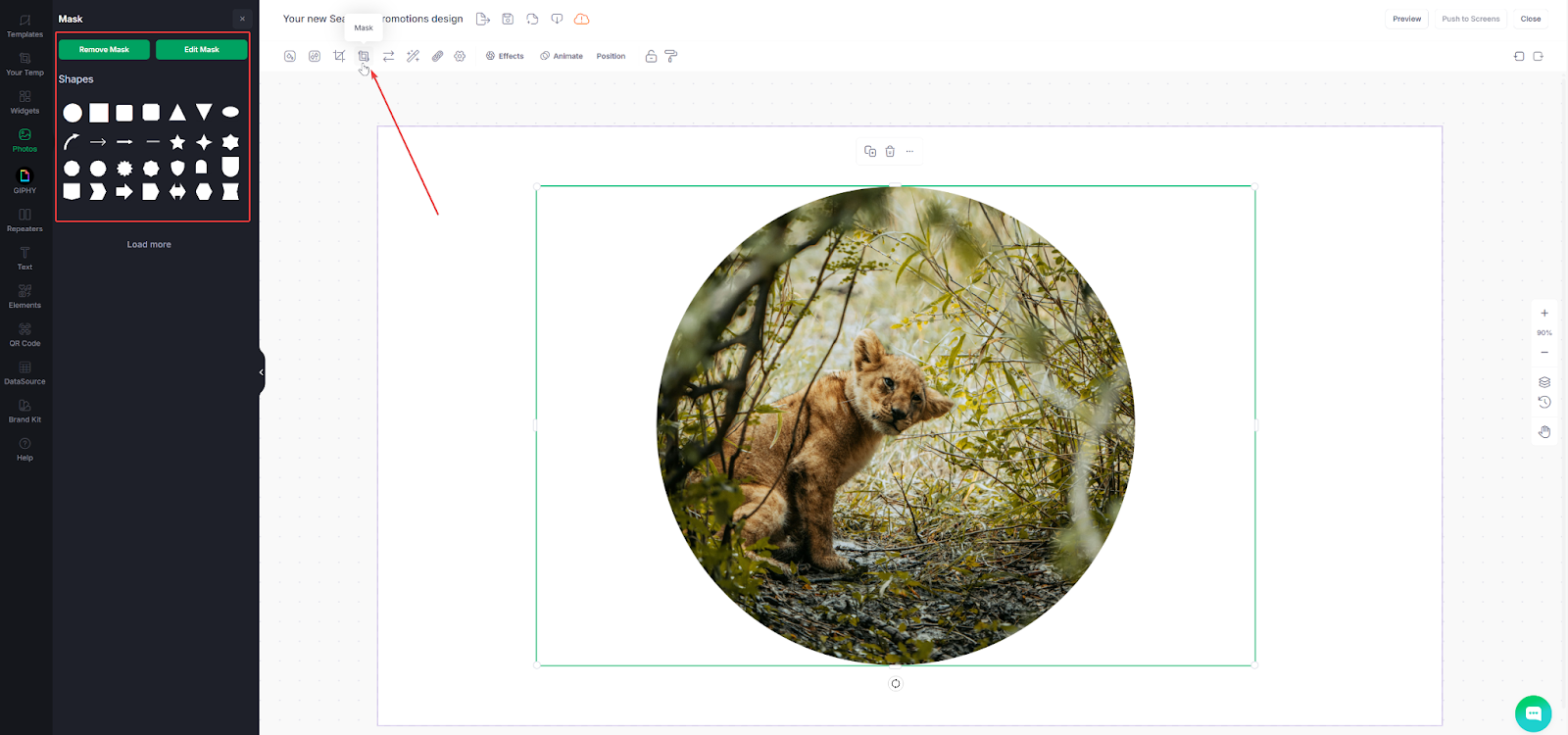Click the paint roller style icon

point(671,56)
